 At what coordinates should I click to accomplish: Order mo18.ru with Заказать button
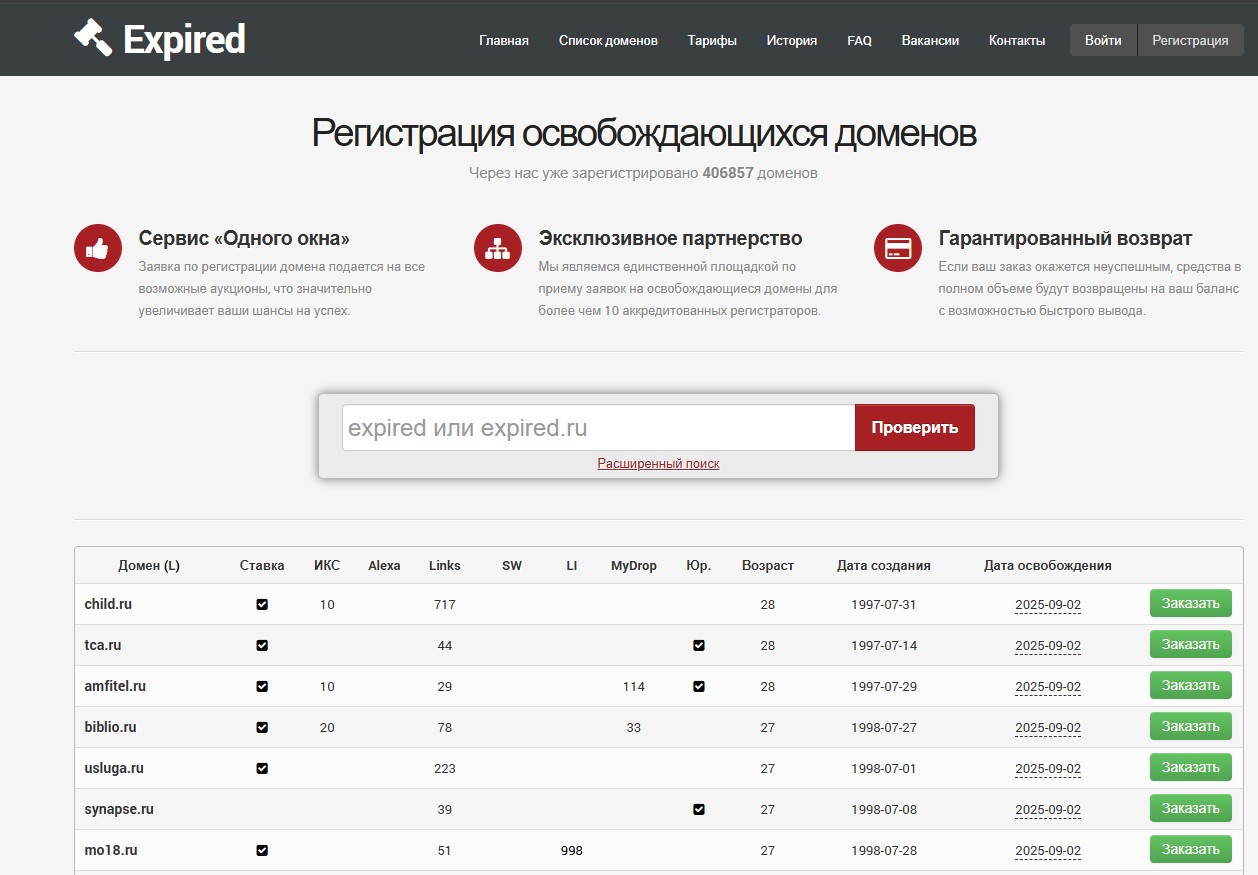[x=1190, y=850]
